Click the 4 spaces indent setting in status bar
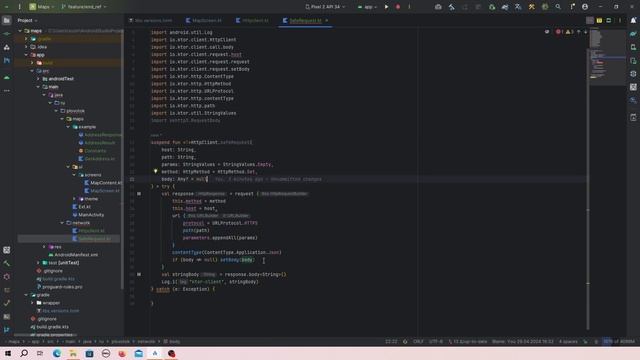The height and width of the screenshot is (360, 640). (568, 342)
